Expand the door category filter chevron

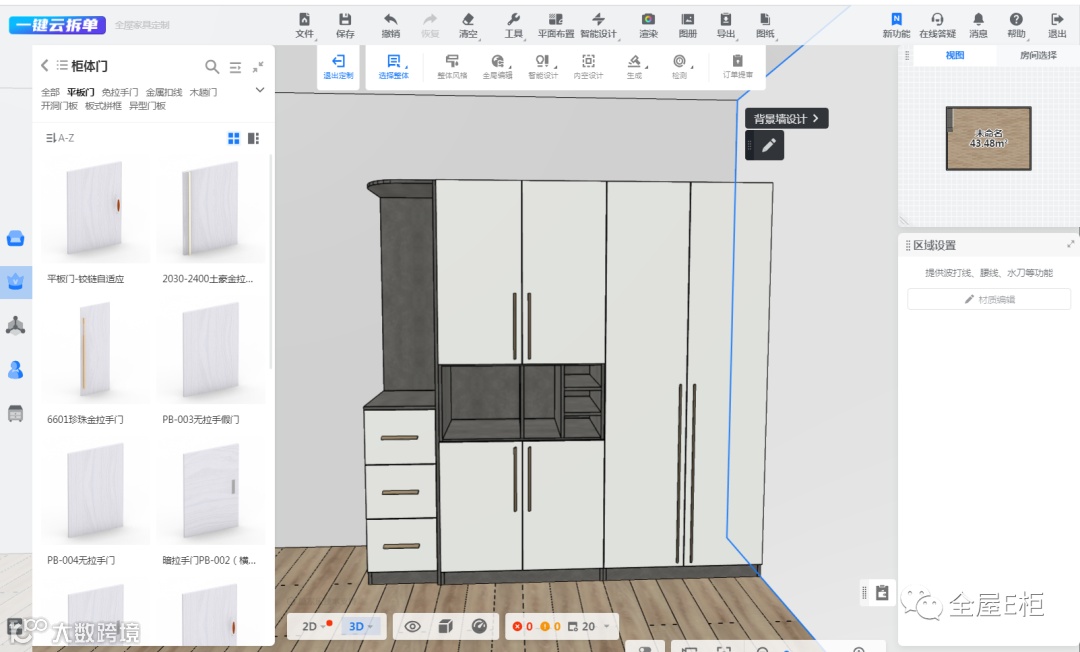260,90
